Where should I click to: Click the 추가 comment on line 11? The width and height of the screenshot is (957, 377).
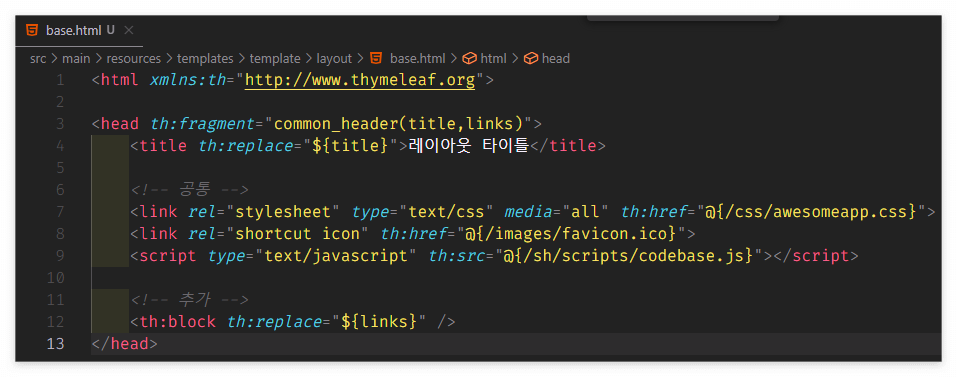[x=189, y=300]
